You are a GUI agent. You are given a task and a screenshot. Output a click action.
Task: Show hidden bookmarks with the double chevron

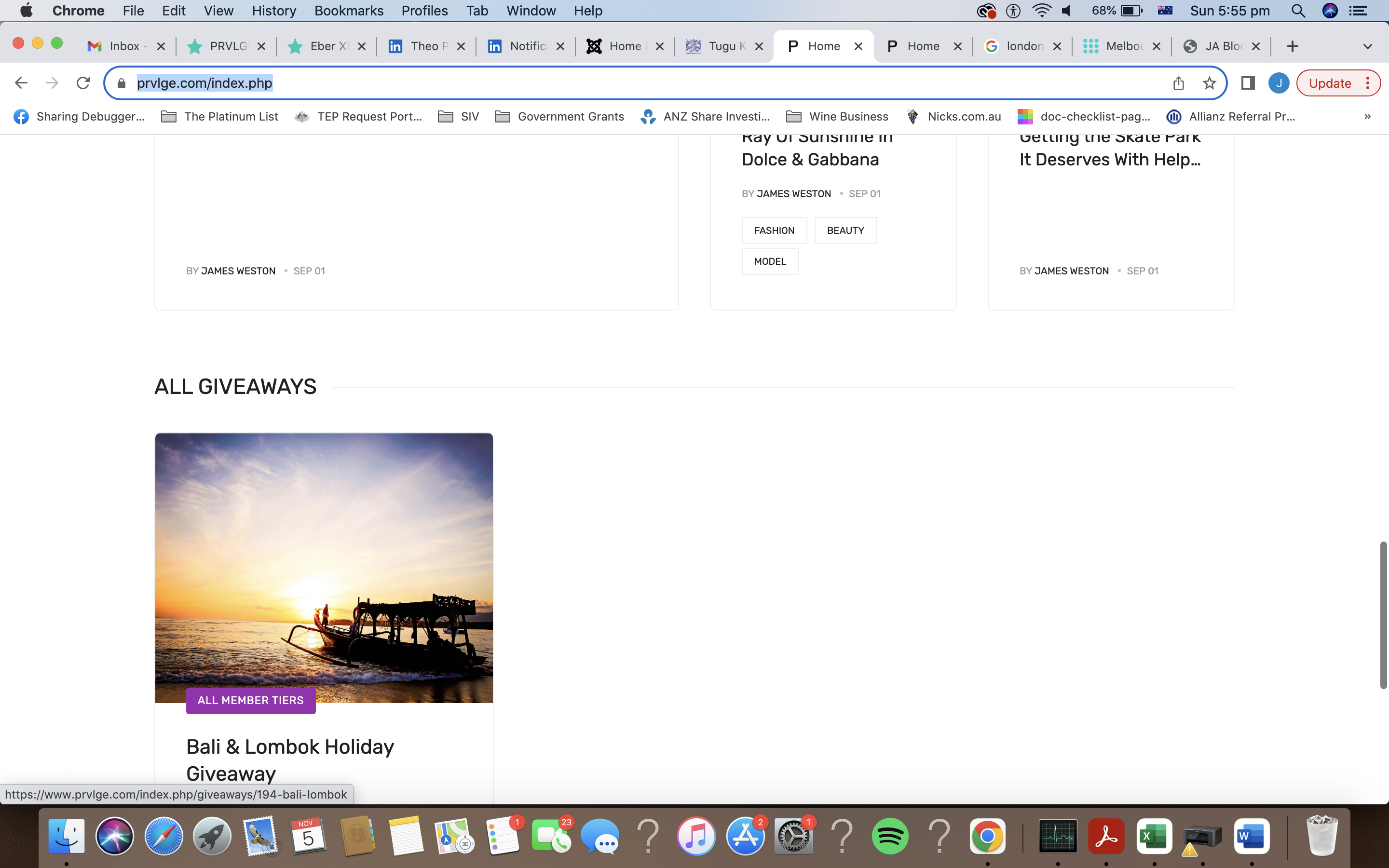tap(1367, 117)
